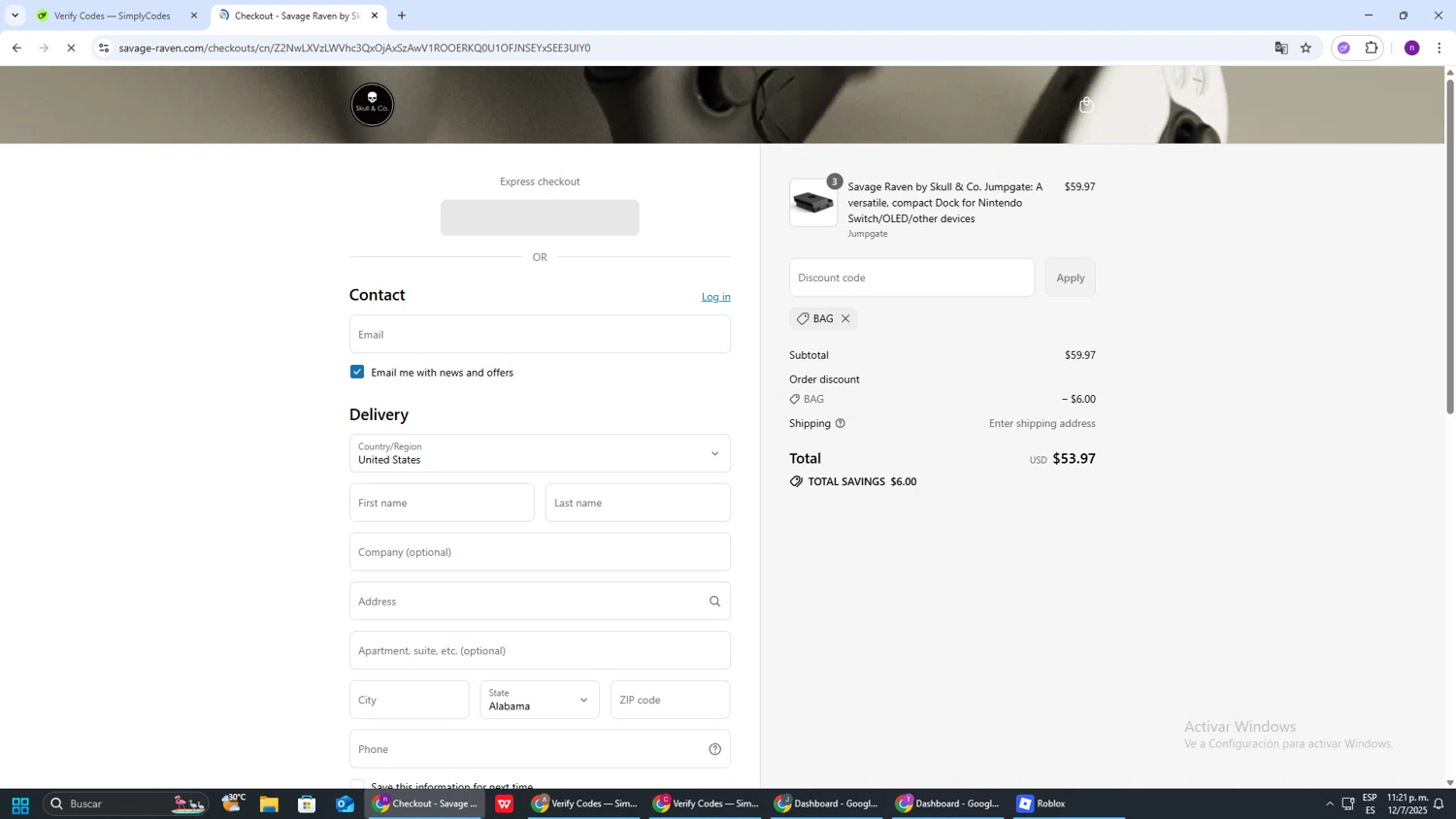1456x819 pixels.
Task: Click the ZIP code field
Action: coord(670,700)
